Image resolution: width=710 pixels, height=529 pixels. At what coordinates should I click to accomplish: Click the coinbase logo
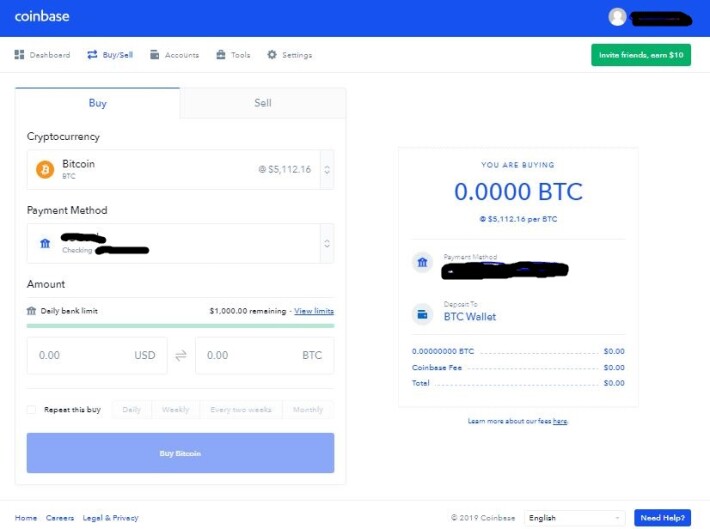(42, 17)
